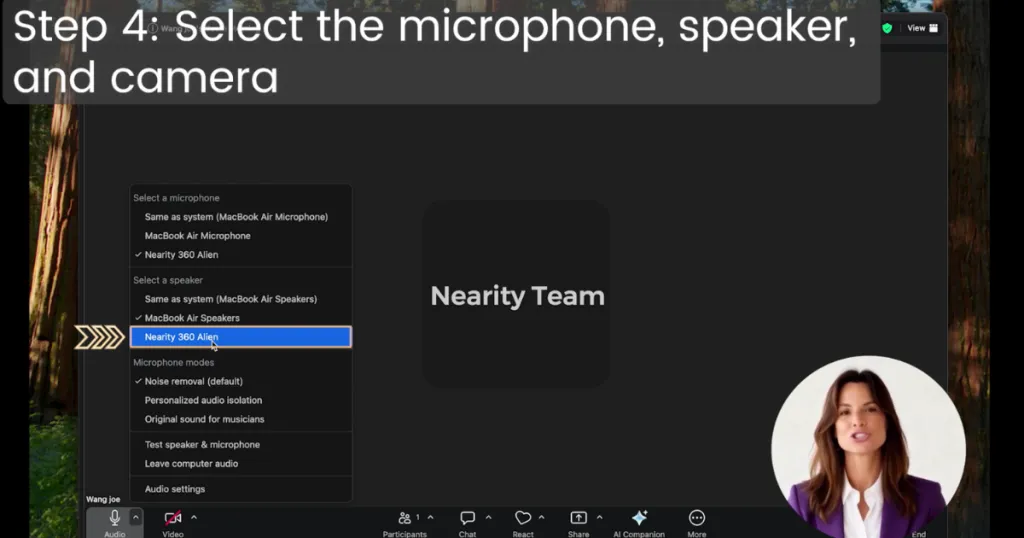1024x538 pixels.
Task: Open the Participants panel icon
Action: (x=405, y=518)
